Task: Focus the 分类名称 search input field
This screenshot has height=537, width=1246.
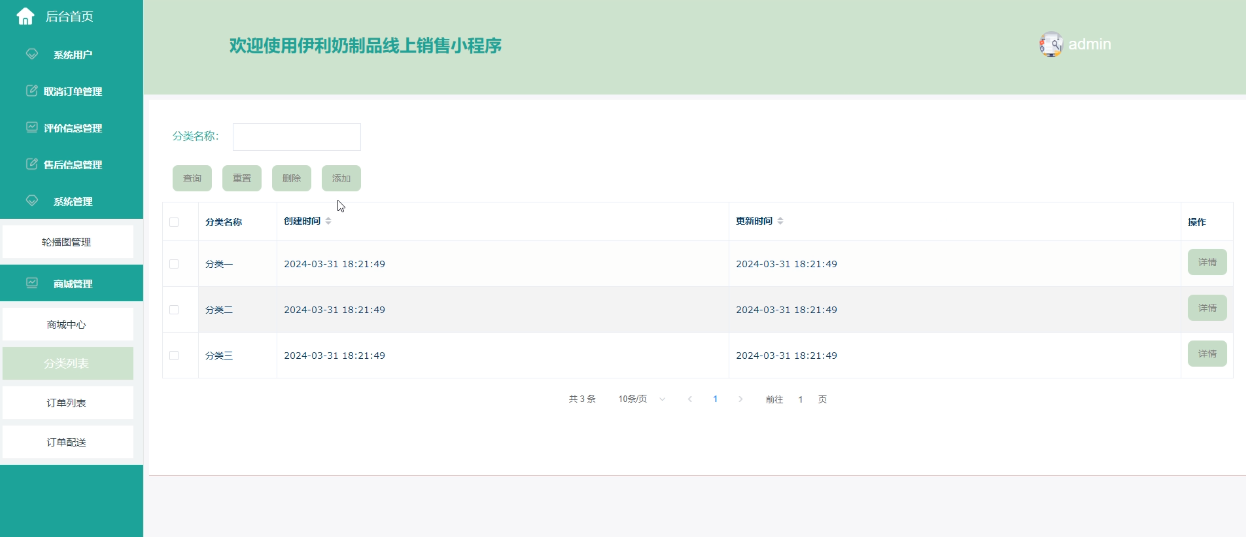Action: 297,137
